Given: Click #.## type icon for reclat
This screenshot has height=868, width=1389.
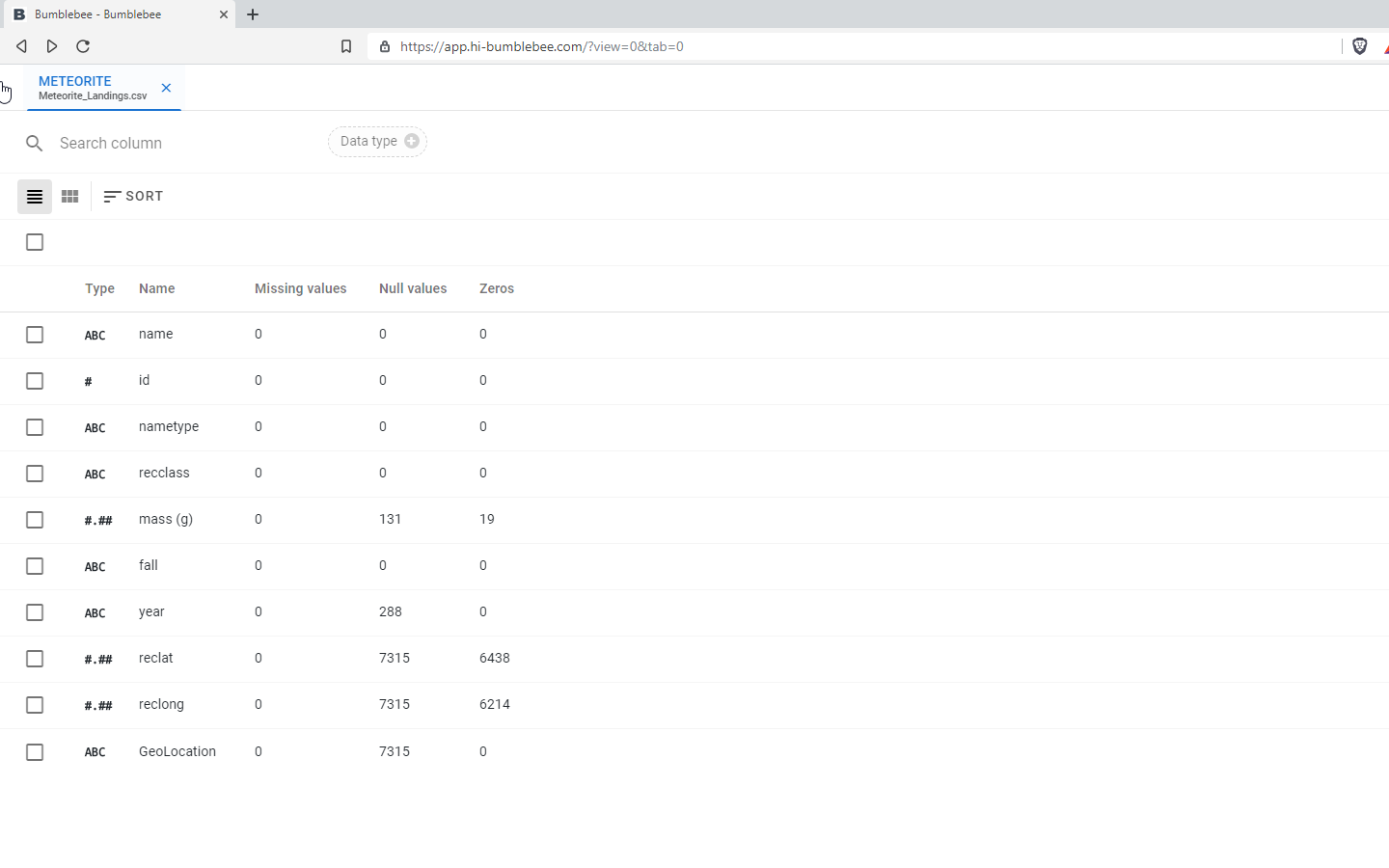Looking at the screenshot, I should point(98,660).
